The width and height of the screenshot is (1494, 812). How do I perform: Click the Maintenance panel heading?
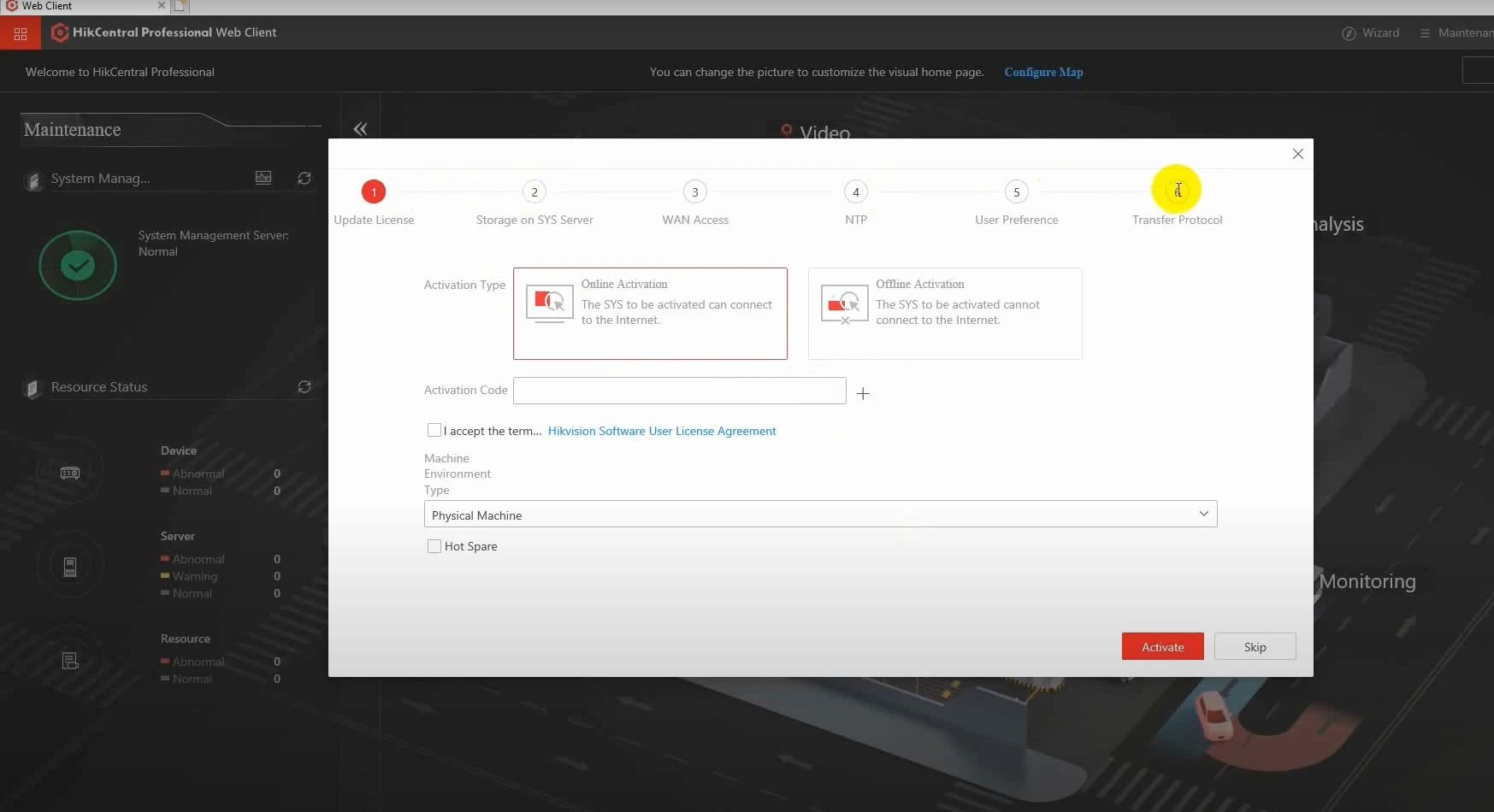72,129
